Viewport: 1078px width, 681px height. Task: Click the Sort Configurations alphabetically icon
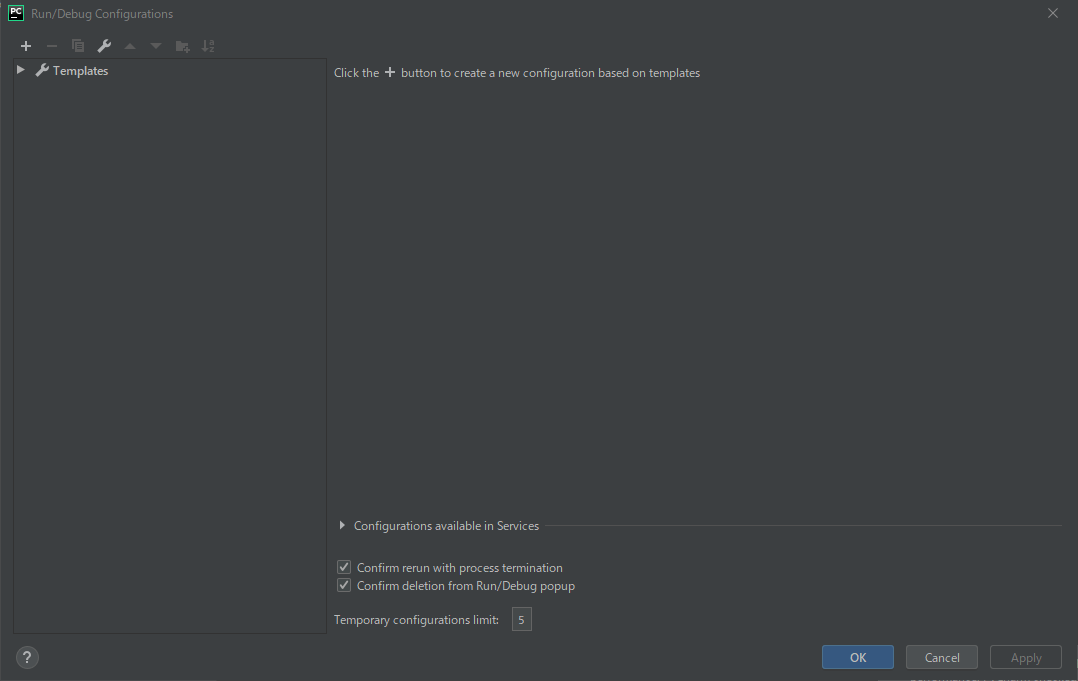click(208, 46)
